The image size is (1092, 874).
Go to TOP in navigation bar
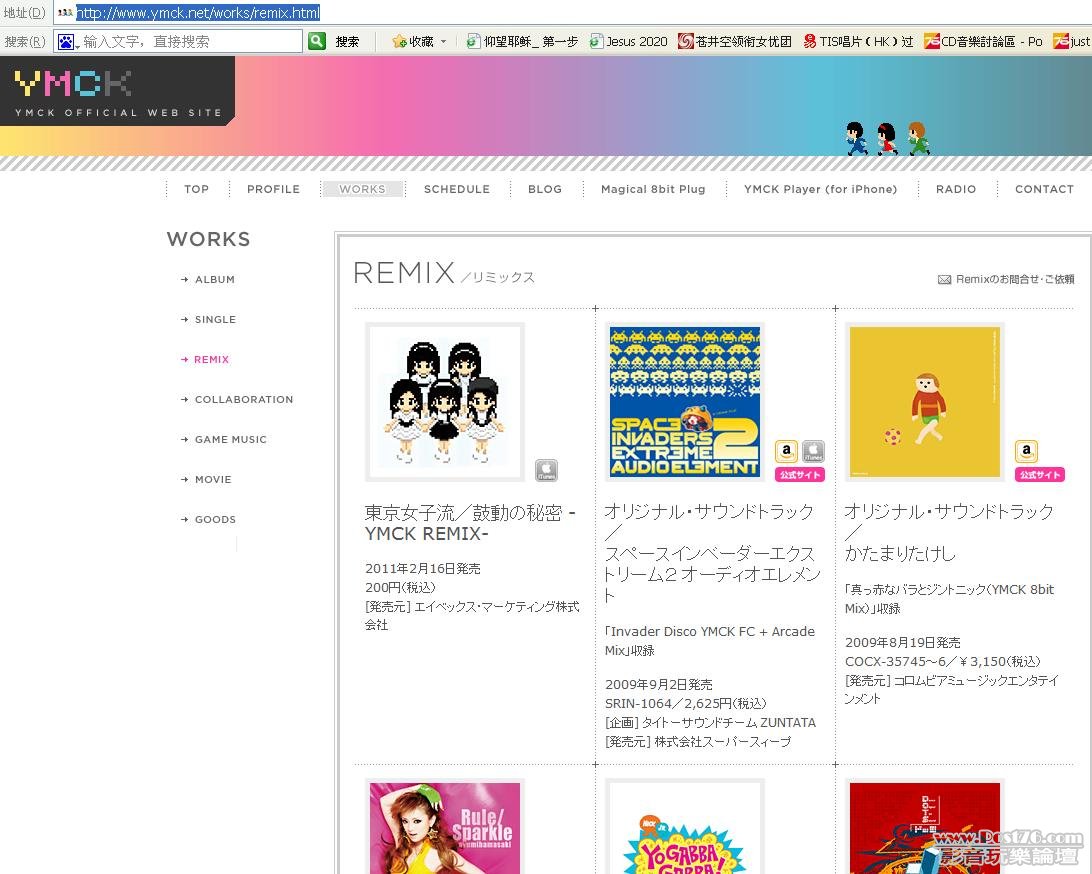click(196, 189)
